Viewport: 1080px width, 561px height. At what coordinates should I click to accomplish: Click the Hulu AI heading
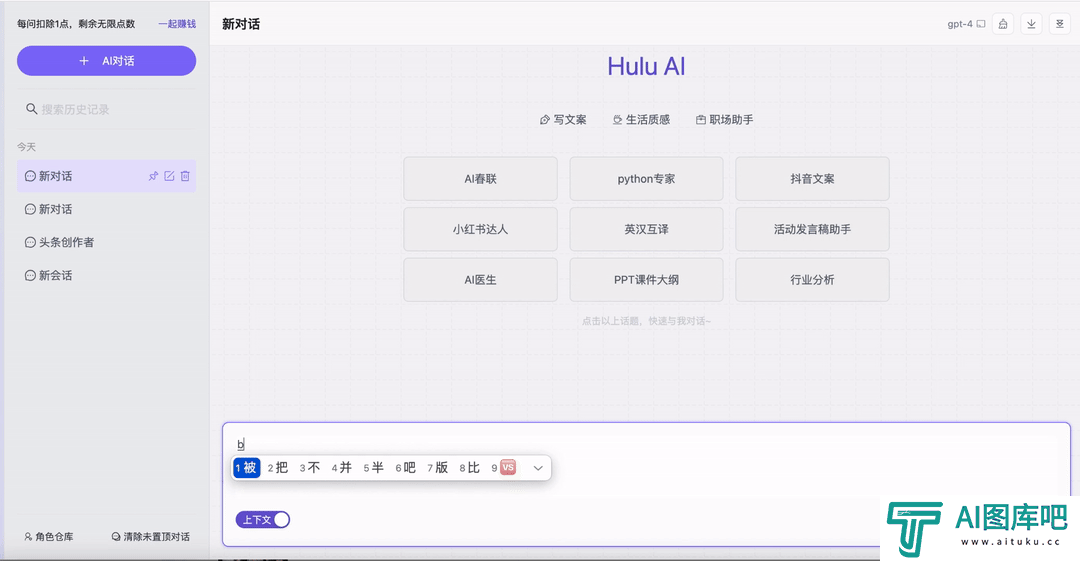click(x=646, y=66)
